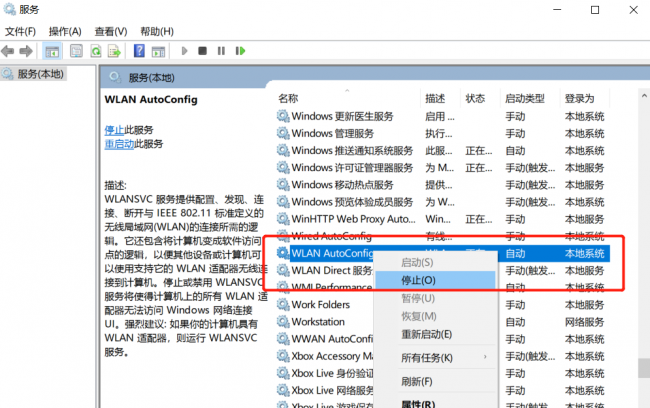
Task: Click gear icon of Windows 更新医生服务
Action: (283, 116)
